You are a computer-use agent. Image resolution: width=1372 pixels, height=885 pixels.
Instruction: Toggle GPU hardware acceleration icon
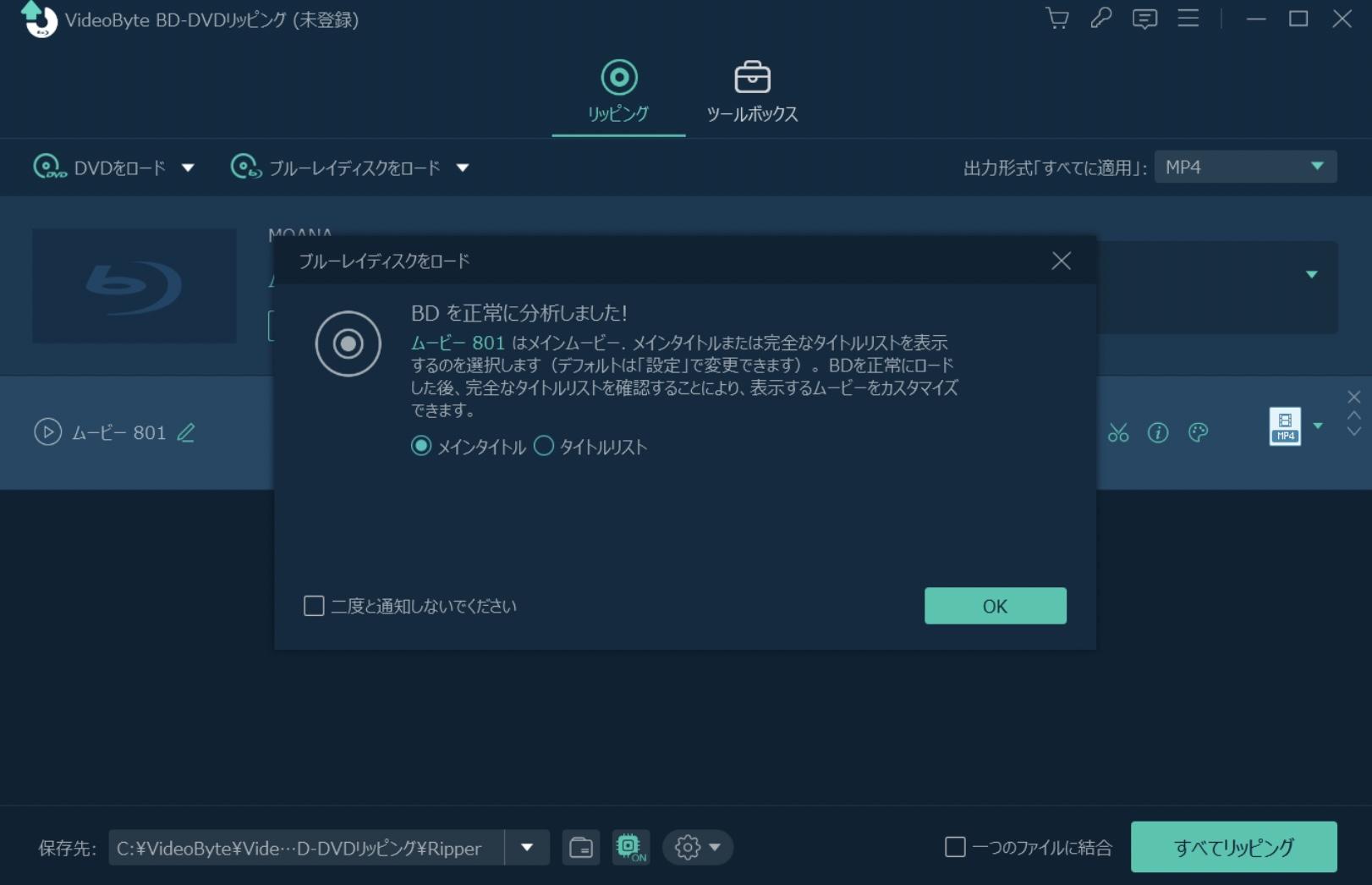[631, 848]
